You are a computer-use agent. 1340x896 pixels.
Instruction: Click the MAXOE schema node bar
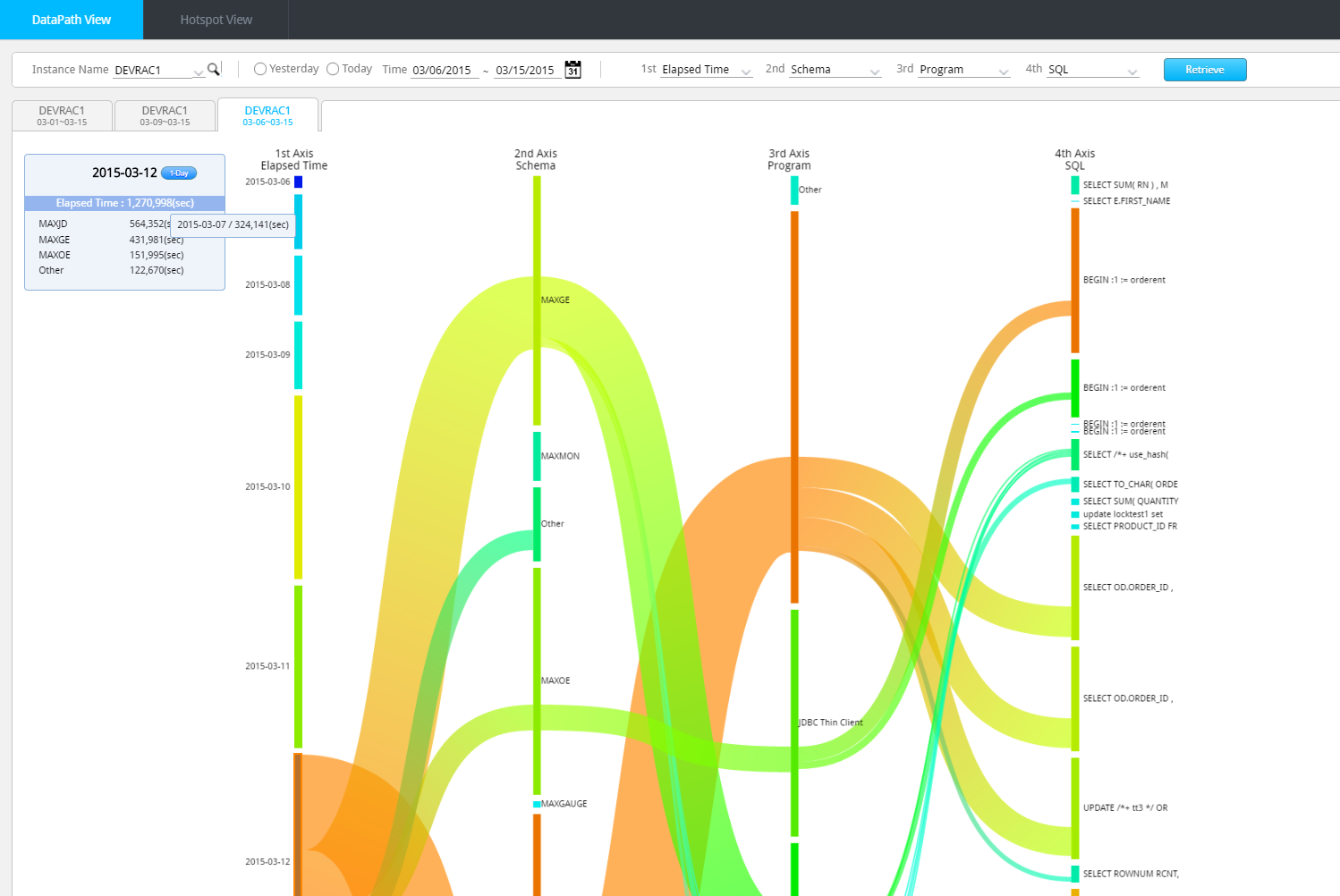point(537,680)
